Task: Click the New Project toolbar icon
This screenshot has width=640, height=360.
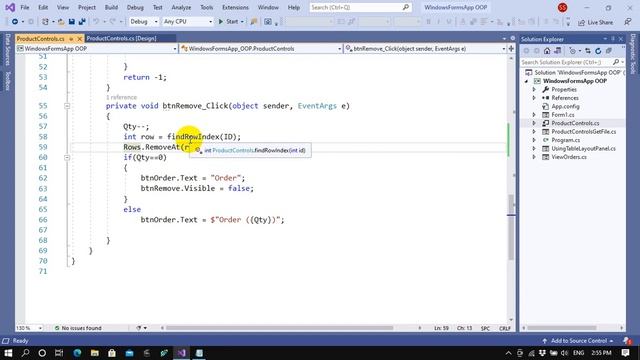Action: (45, 22)
